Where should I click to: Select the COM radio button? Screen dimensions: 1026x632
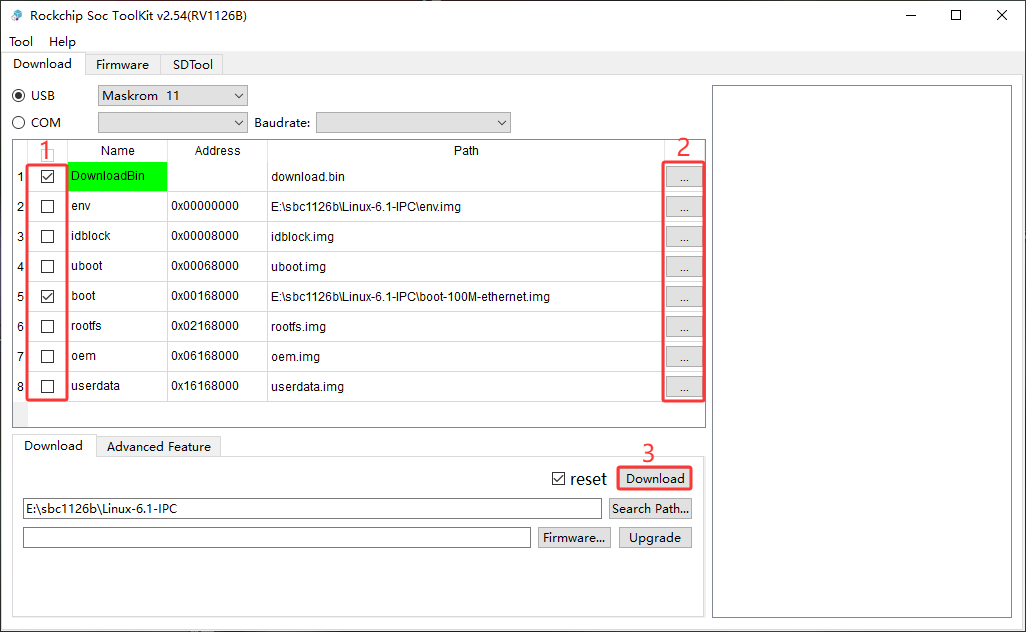click(x=18, y=122)
